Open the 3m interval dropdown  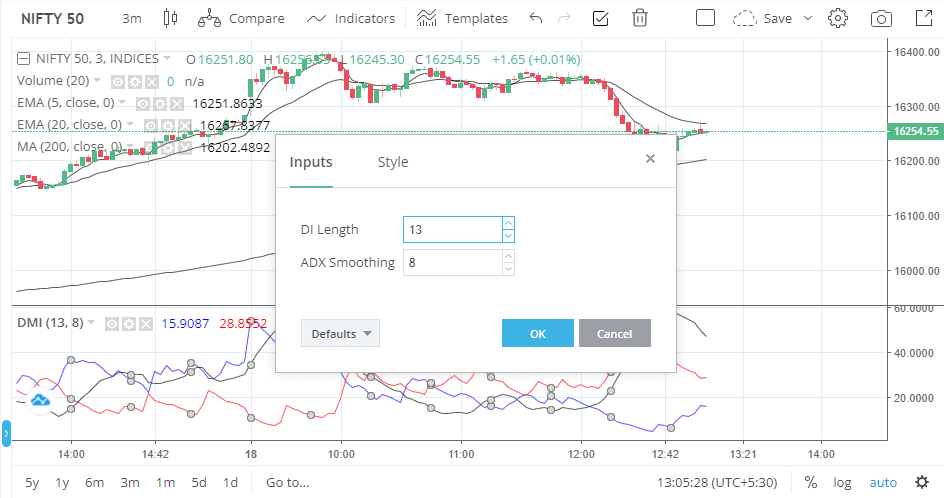click(x=132, y=19)
